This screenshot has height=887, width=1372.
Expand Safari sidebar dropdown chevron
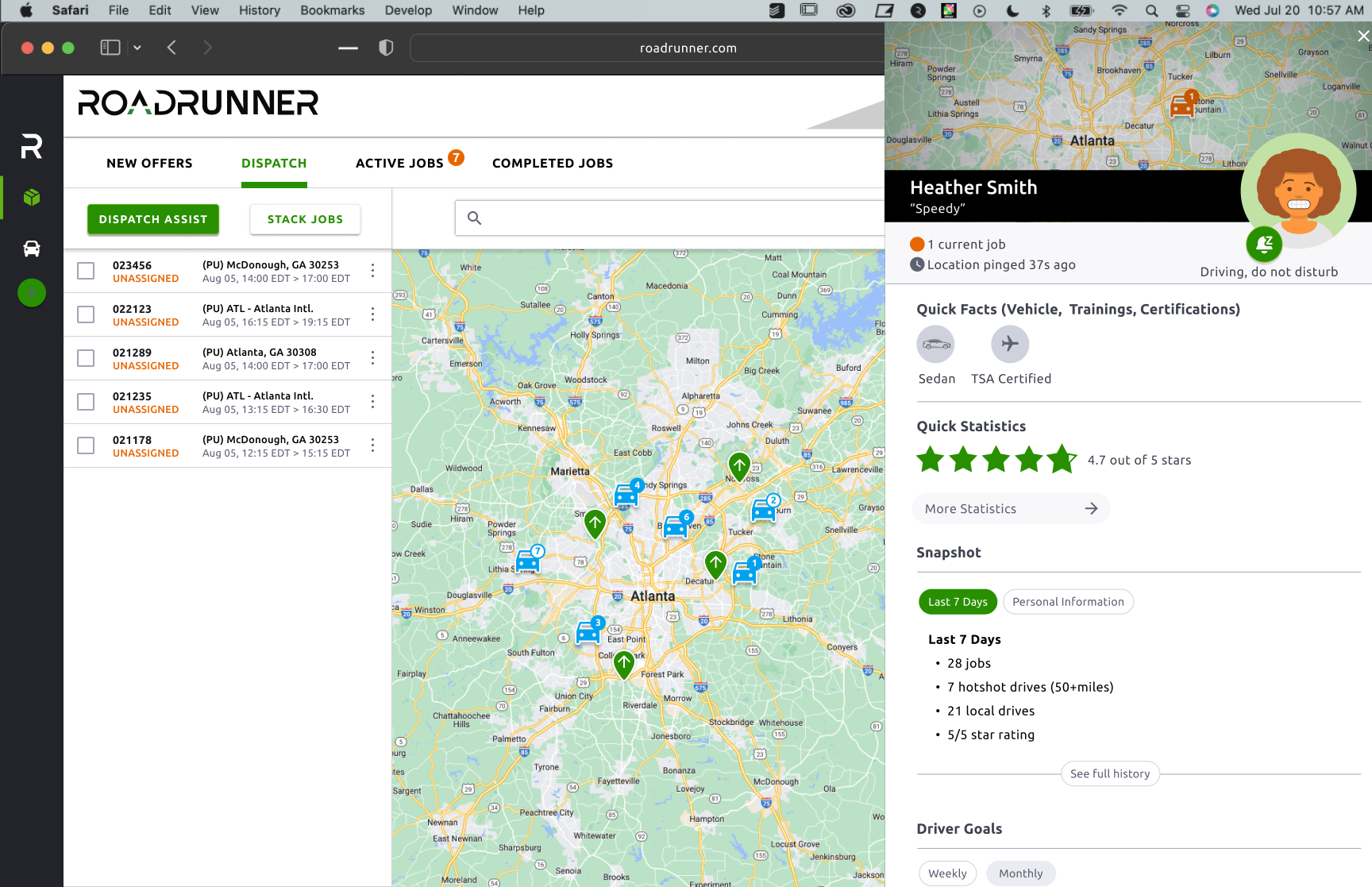137,48
